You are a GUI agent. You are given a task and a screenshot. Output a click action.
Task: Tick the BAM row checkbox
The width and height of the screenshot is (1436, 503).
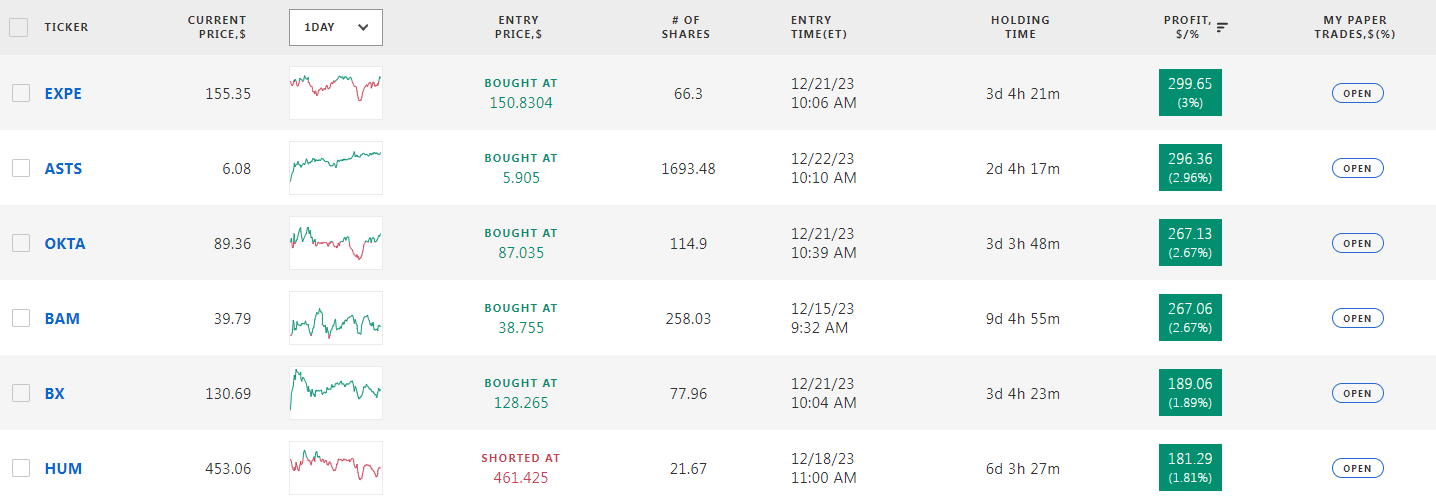point(21,318)
